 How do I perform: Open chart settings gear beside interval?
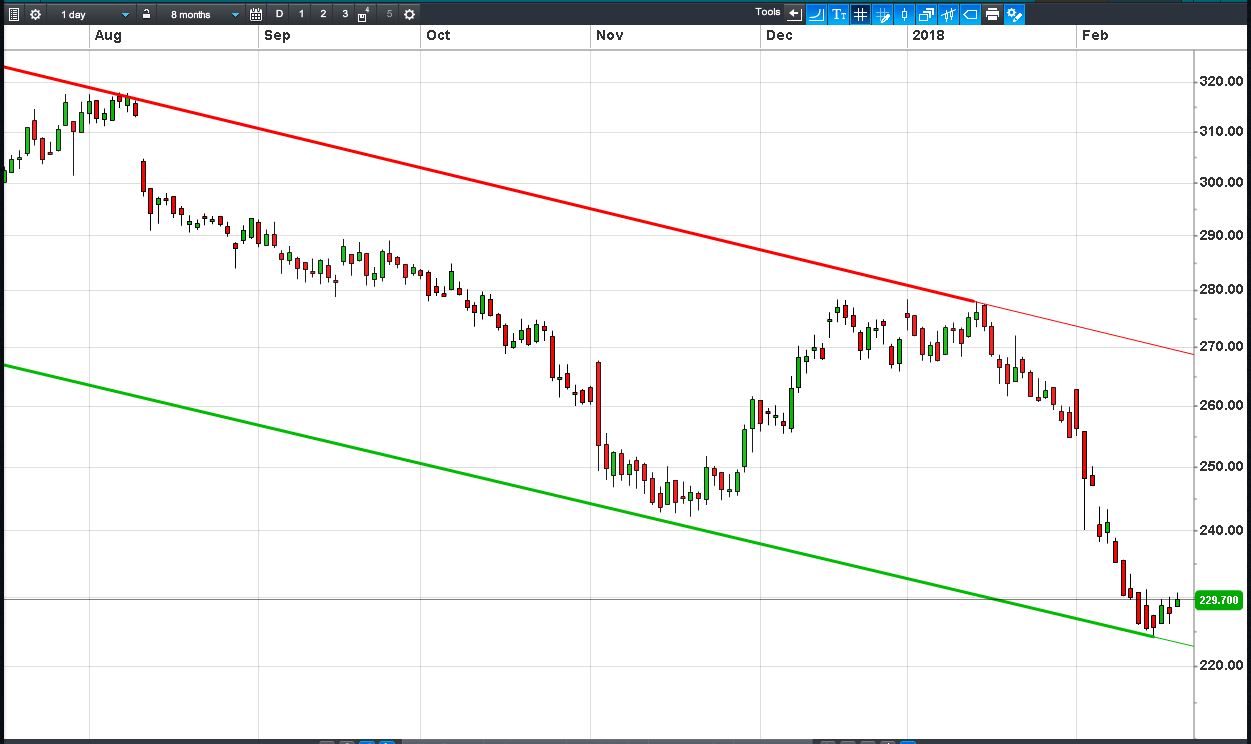pyautogui.click(x=36, y=14)
